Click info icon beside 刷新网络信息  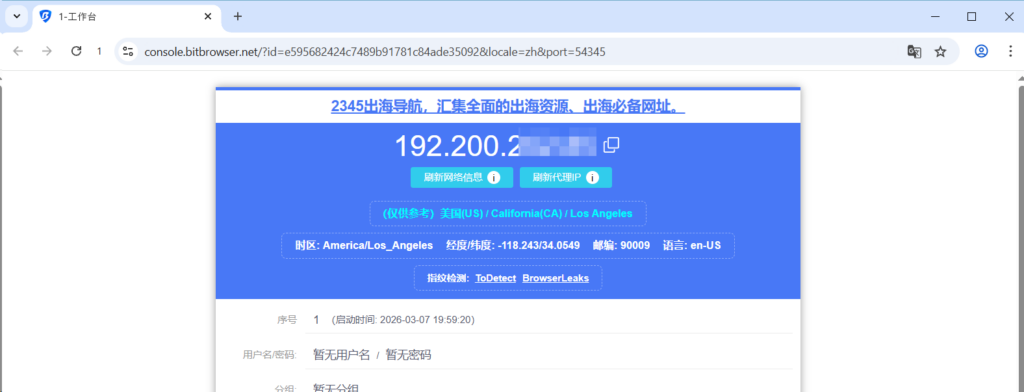494,178
